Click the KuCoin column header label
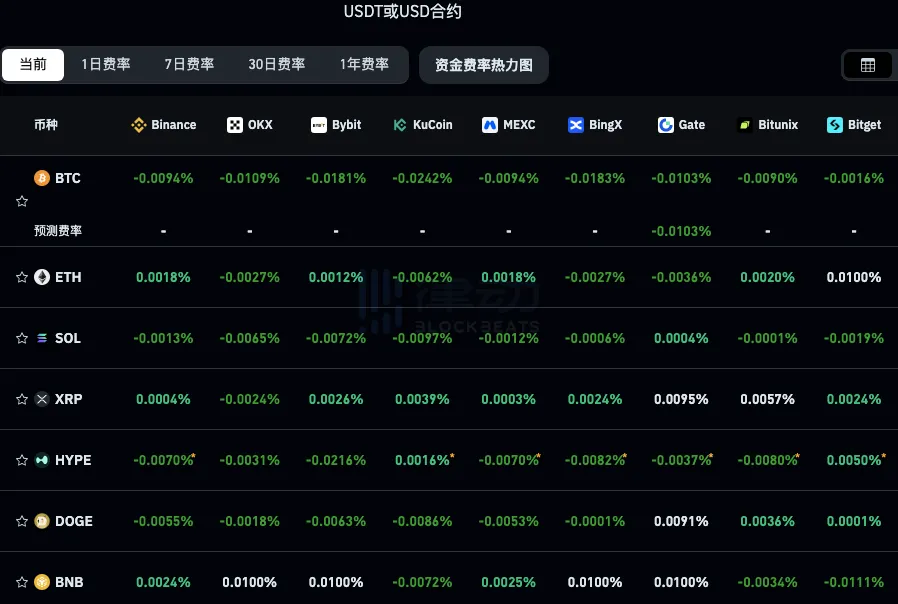The width and height of the screenshot is (898, 604). (x=432, y=125)
